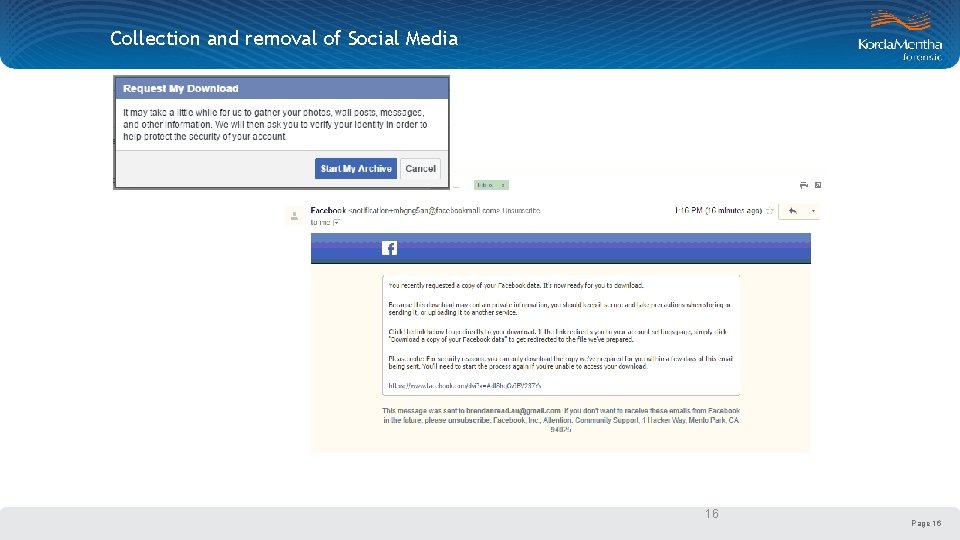This screenshot has width=960, height=540.
Task: Open the facebook.com download link in email
Action: click(465, 386)
